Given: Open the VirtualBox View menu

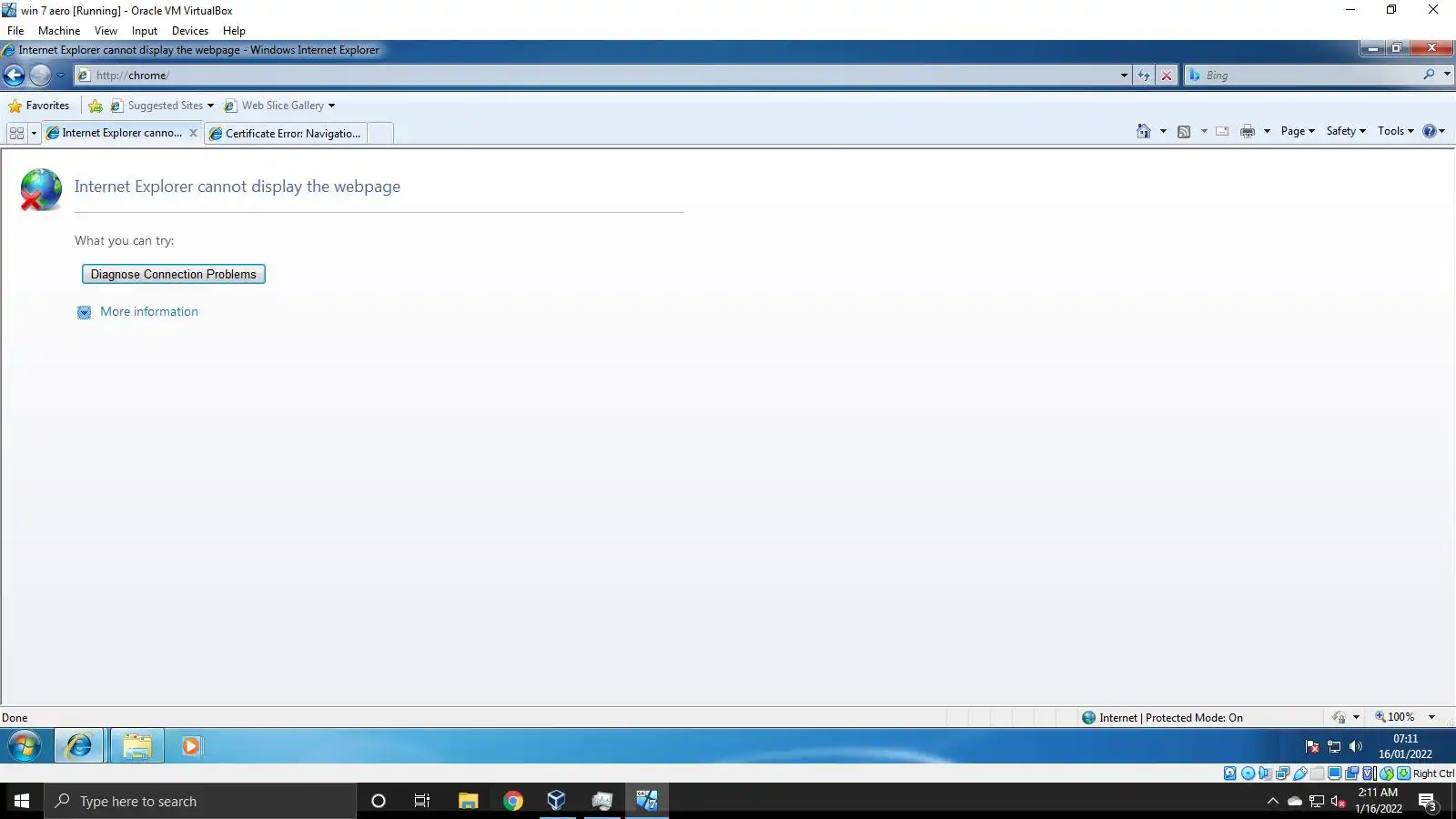Looking at the screenshot, I should (x=106, y=31).
